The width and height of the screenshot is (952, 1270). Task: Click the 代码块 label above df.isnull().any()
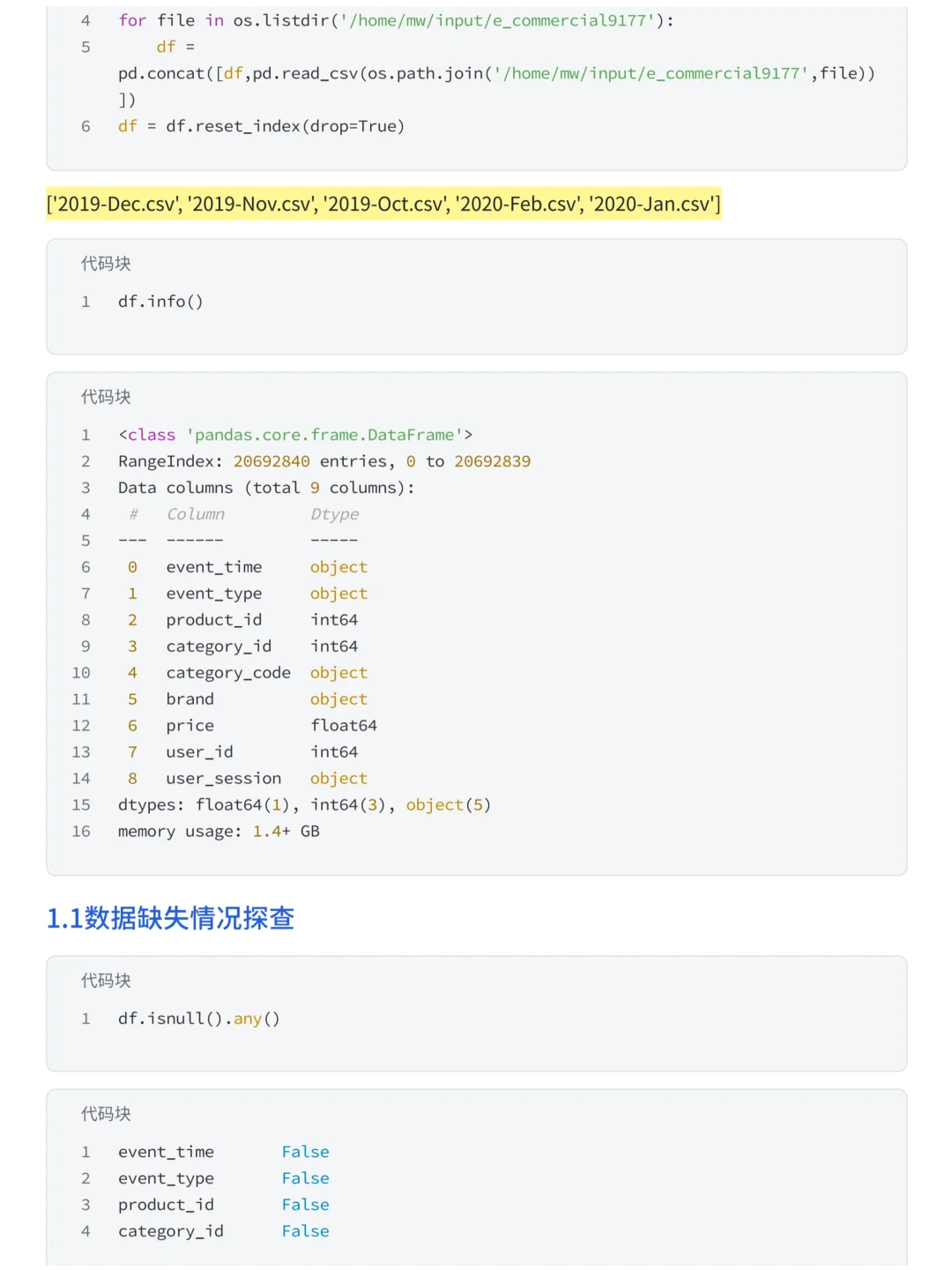click(x=106, y=981)
